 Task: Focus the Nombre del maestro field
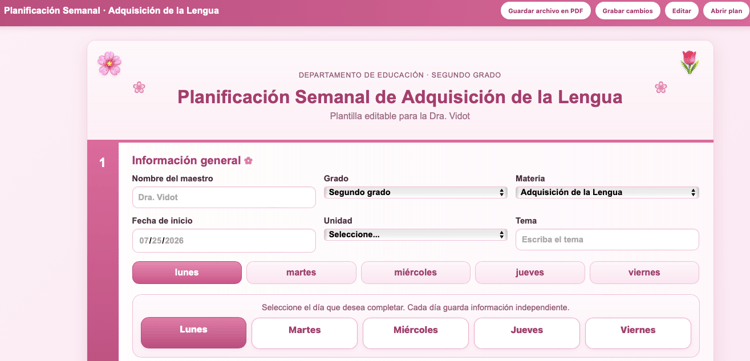224,197
